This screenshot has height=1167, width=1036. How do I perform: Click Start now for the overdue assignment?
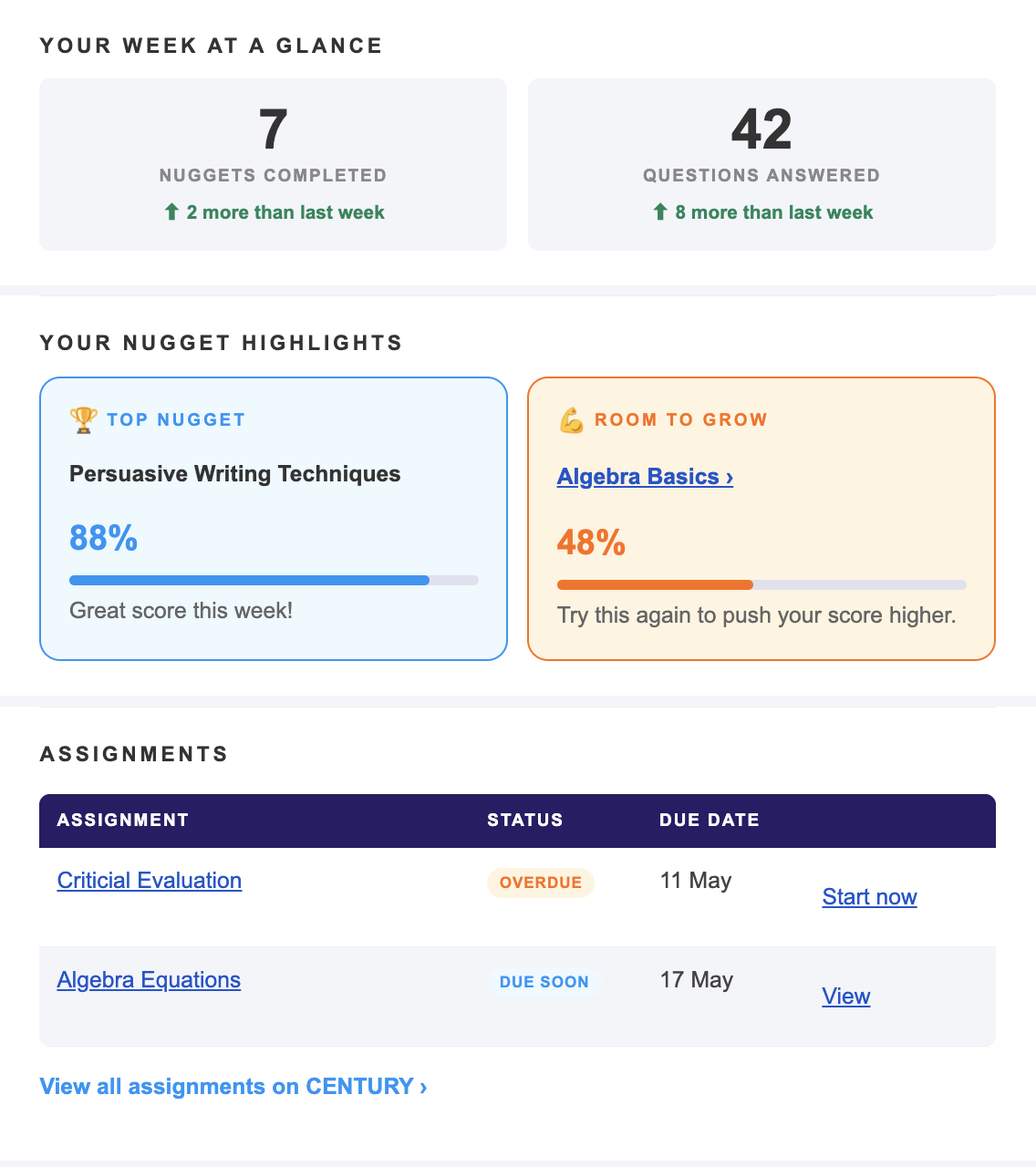[869, 897]
